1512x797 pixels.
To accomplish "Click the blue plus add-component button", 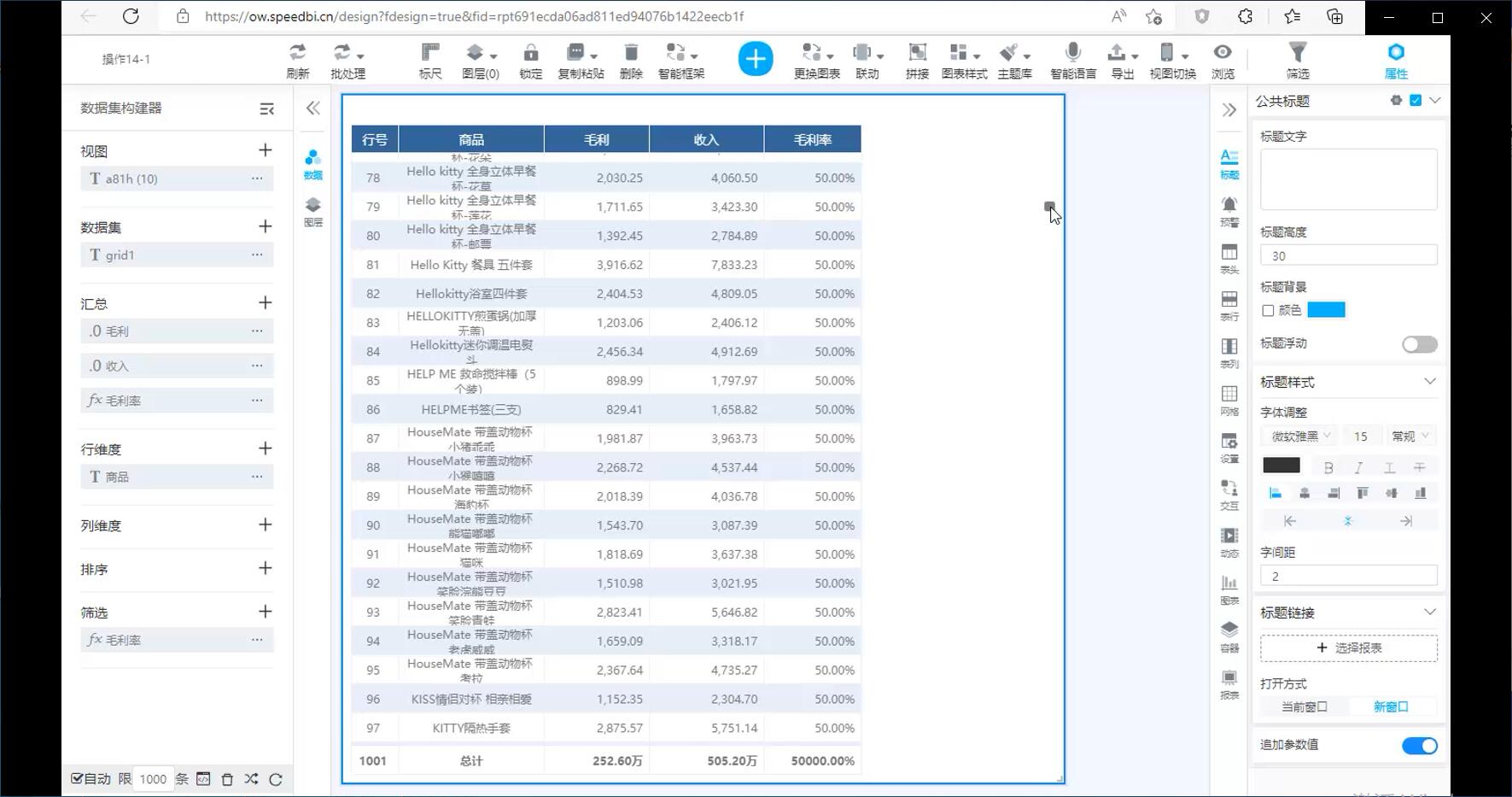I will click(x=755, y=59).
